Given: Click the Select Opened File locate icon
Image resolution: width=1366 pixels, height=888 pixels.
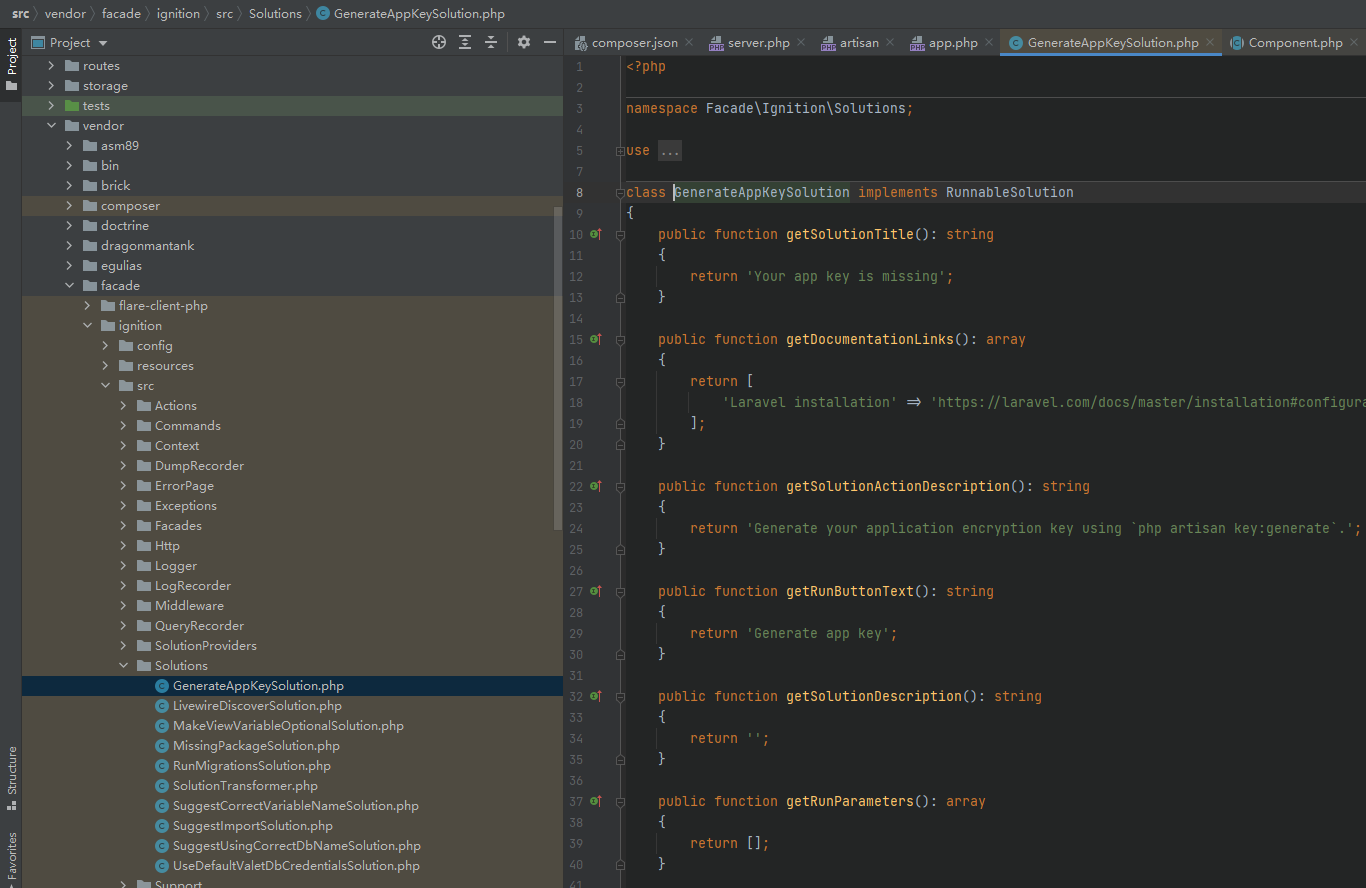Looking at the screenshot, I should [439, 42].
